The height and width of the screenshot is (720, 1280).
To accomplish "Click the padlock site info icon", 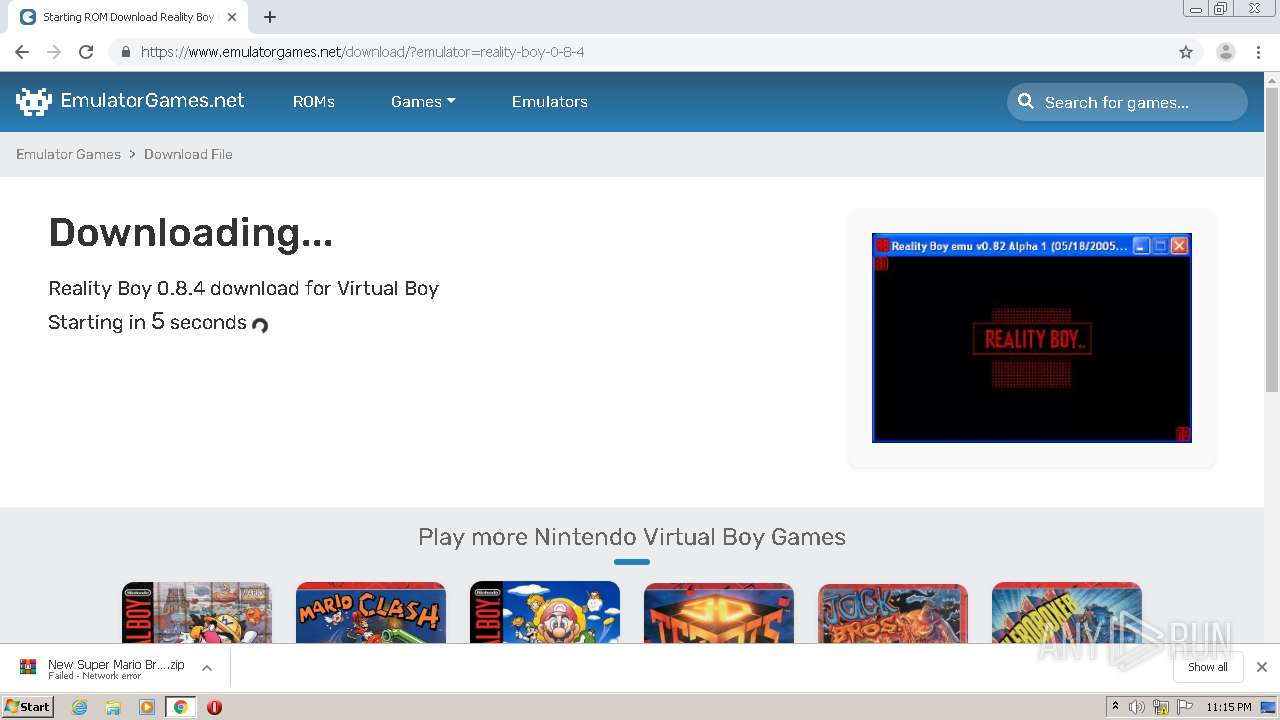I will tap(125, 52).
